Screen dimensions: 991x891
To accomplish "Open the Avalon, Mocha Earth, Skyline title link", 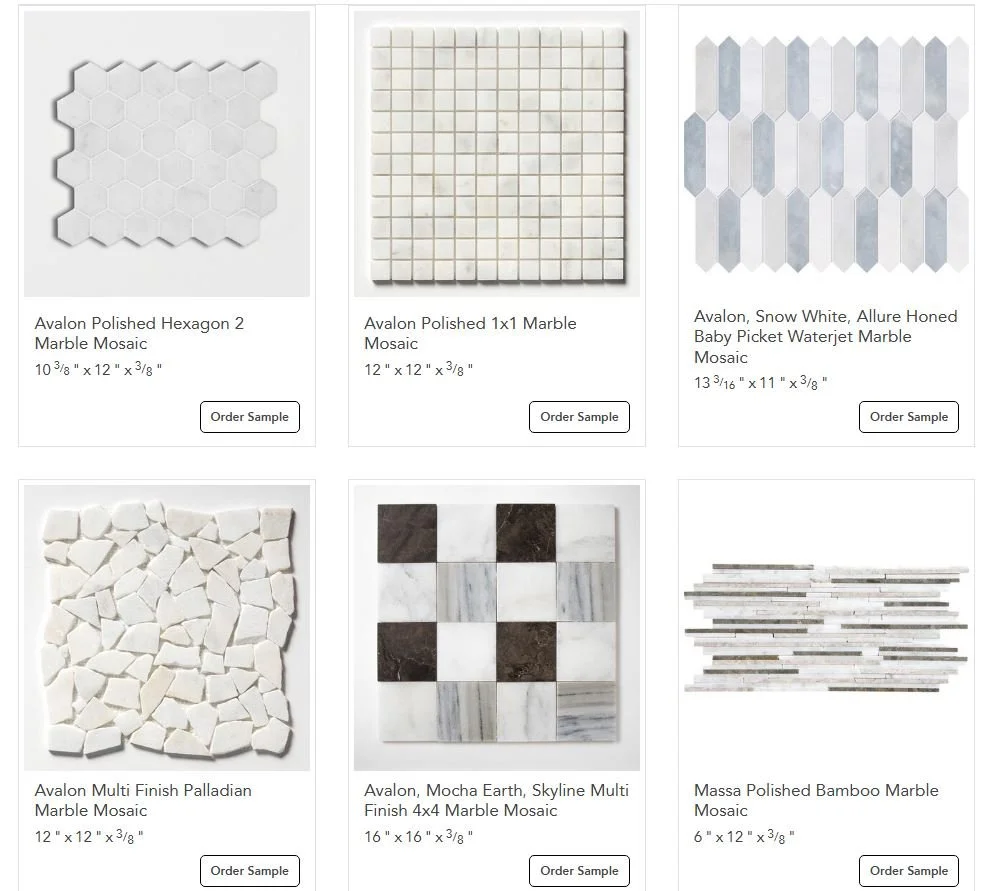I will coord(496,800).
